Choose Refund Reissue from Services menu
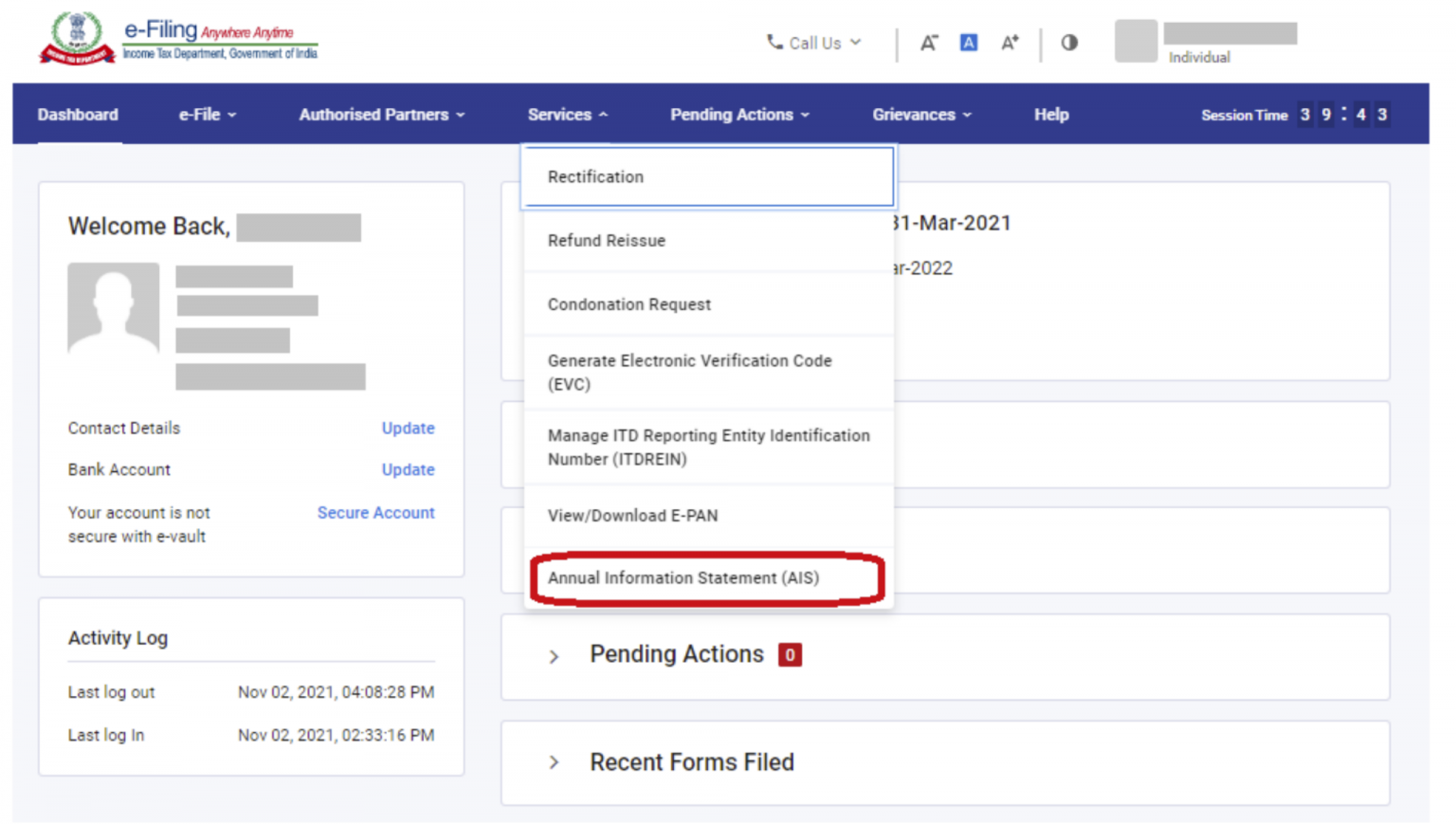The image size is (1456, 824). coord(607,241)
